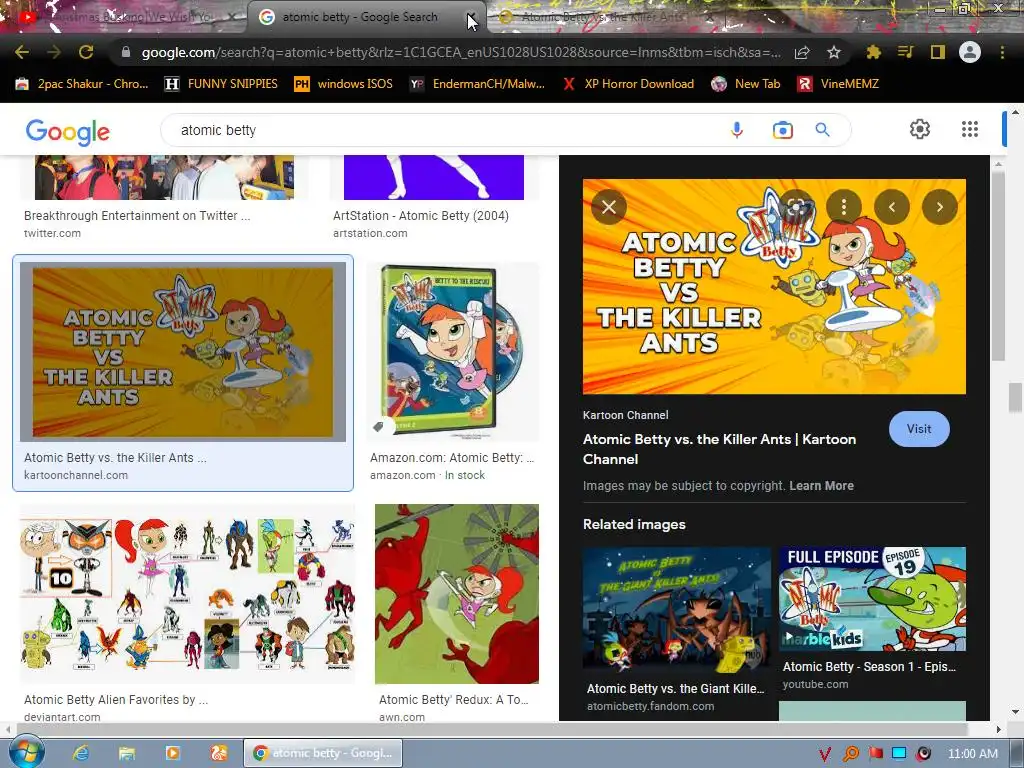Open the Giant Killer Ants related image

(x=677, y=610)
